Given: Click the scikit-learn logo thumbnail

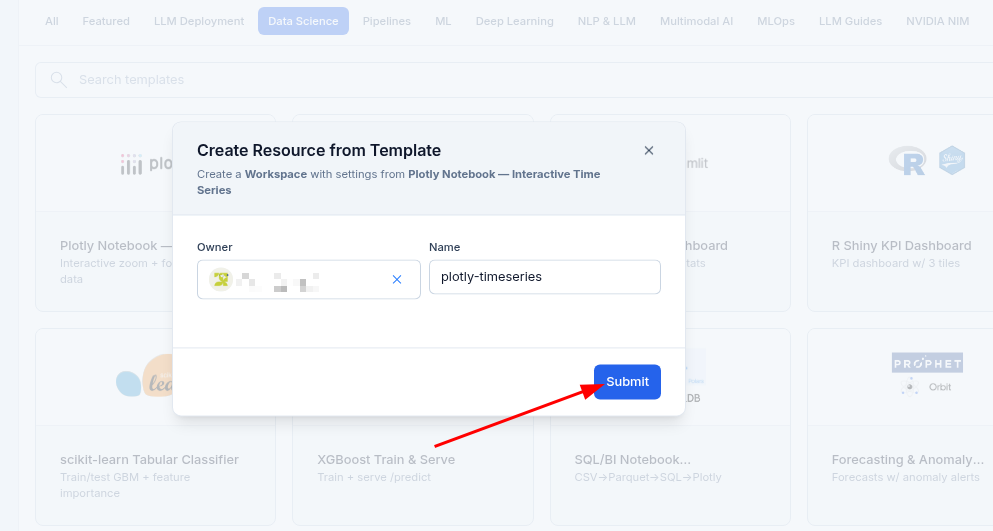Looking at the screenshot, I should (144, 378).
